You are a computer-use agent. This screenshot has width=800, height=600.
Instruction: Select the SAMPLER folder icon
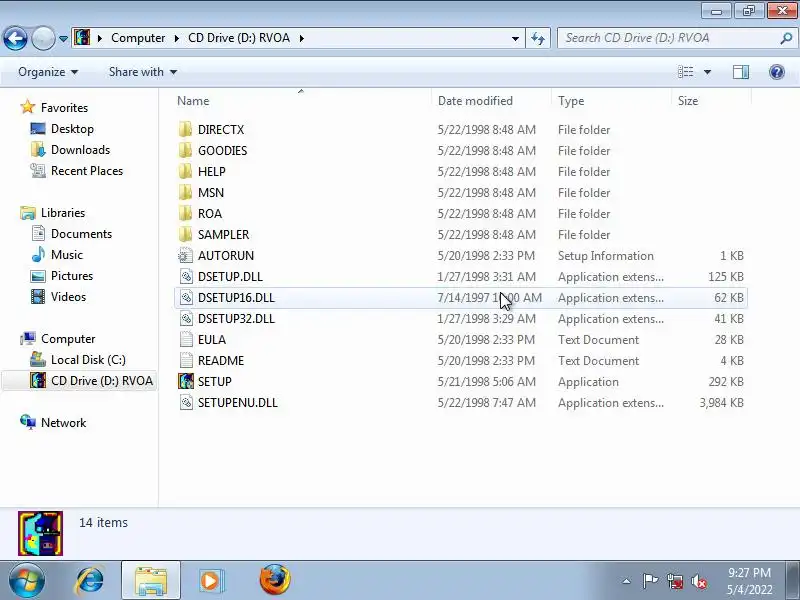coord(186,234)
